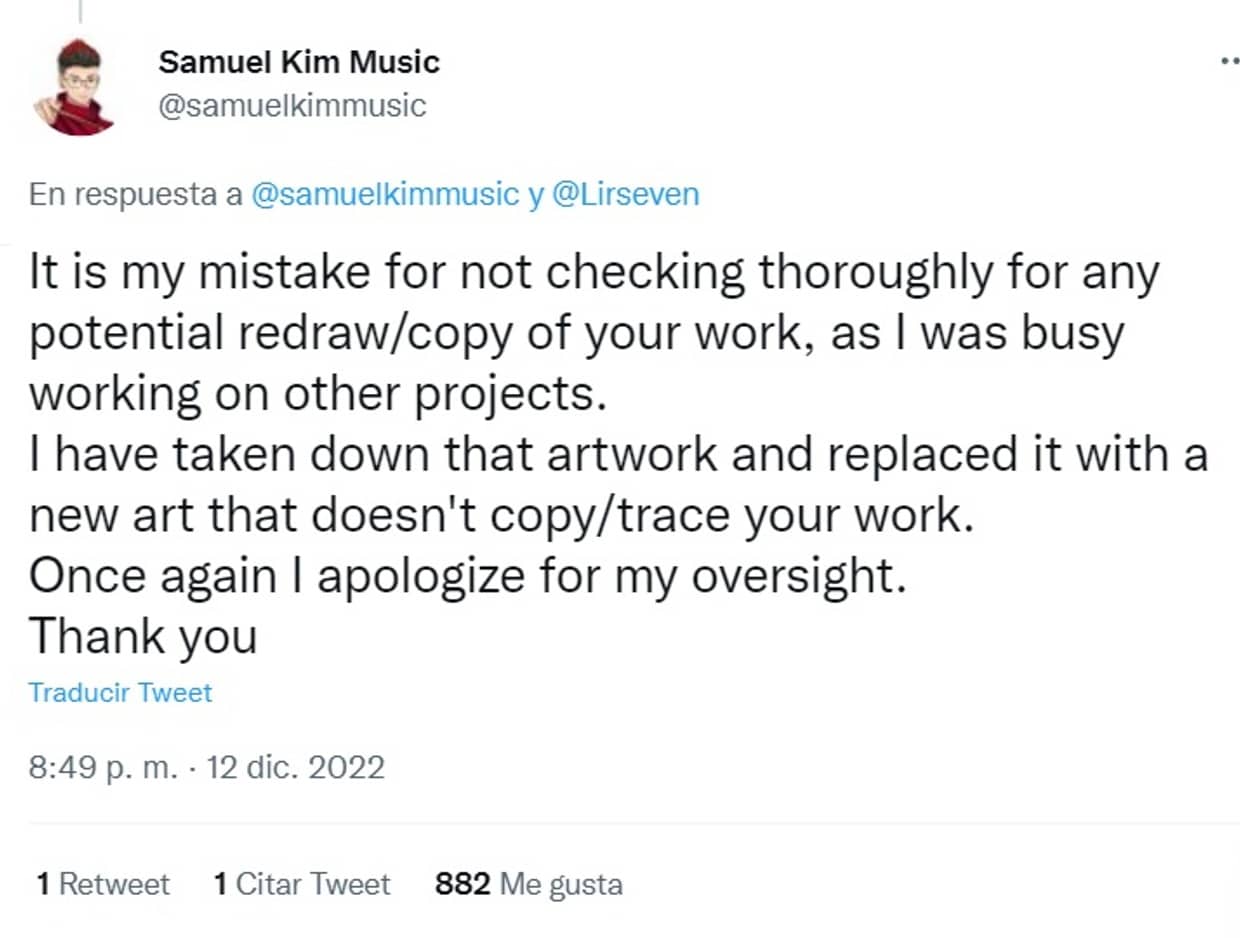The image size is (1240, 938).
Task: Click the 12 dic. 2022 date
Action: (295, 767)
